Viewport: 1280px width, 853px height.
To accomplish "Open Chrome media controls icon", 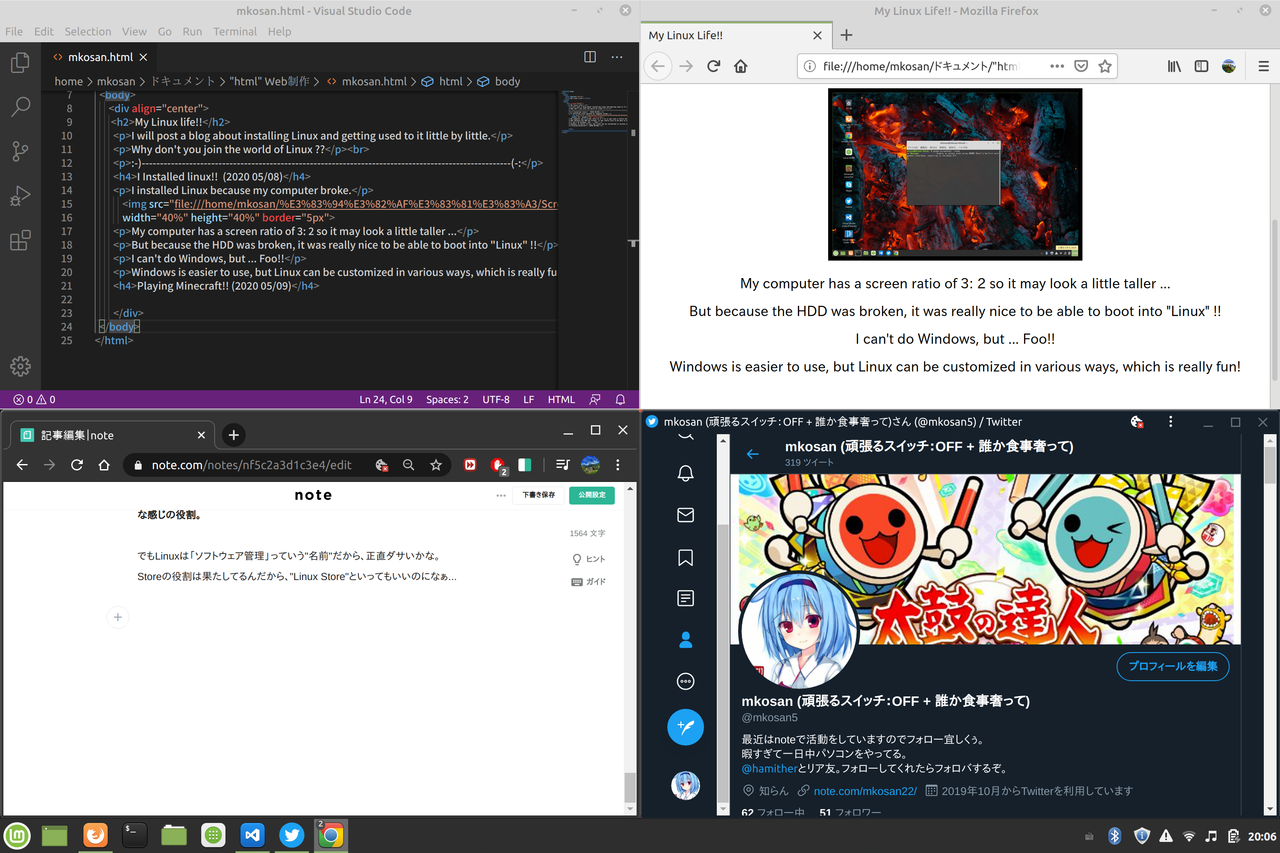I will (x=563, y=465).
